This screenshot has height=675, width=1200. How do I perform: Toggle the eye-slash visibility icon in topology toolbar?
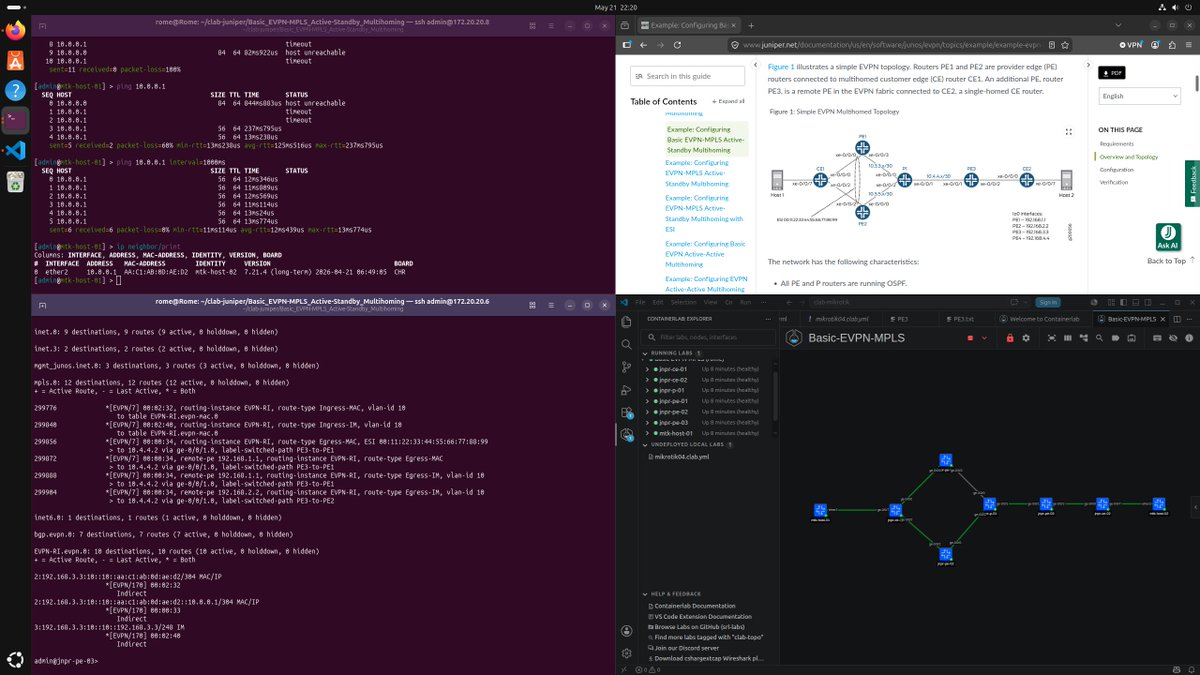click(x=1173, y=338)
